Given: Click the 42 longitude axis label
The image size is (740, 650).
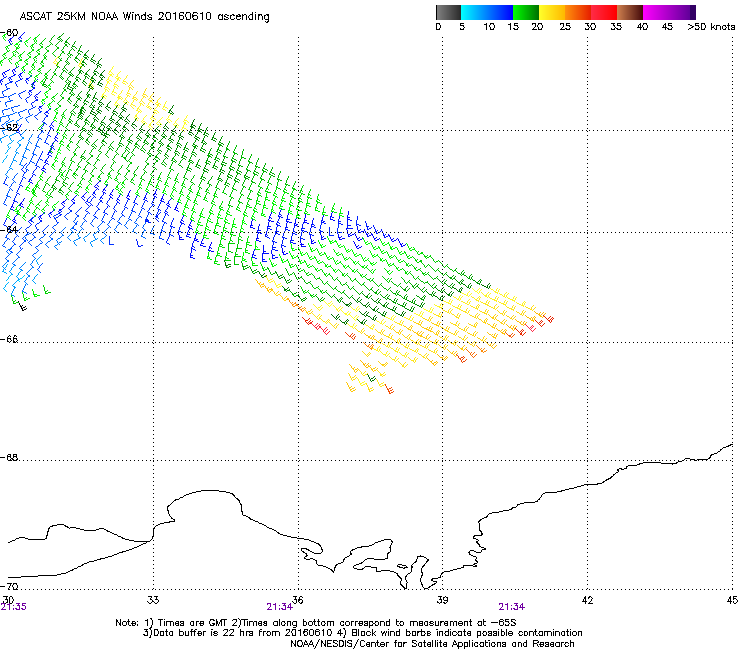Looking at the screenshot, I should (x=587, y=600).
